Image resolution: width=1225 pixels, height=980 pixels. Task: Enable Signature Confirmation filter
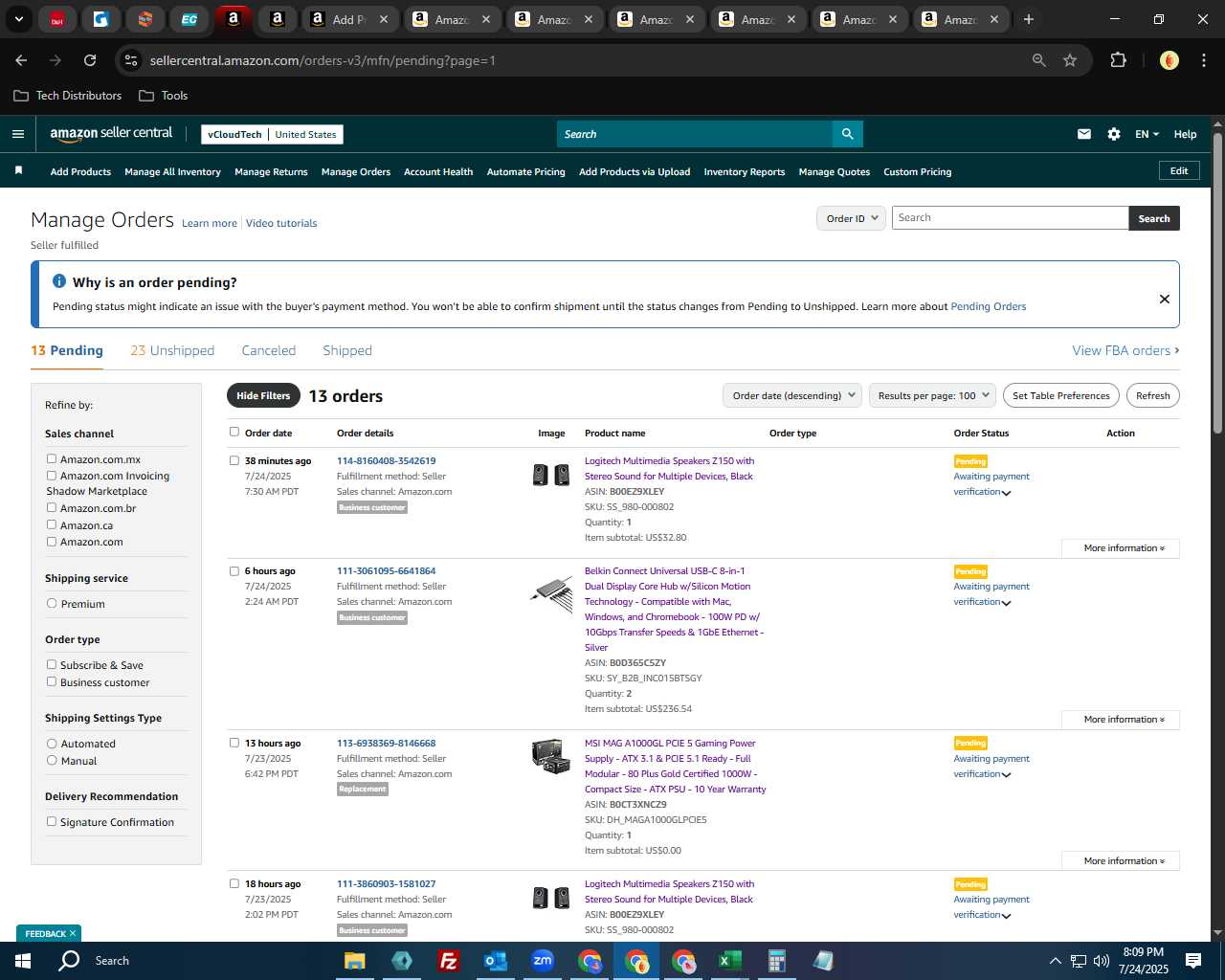pos(52,821)
